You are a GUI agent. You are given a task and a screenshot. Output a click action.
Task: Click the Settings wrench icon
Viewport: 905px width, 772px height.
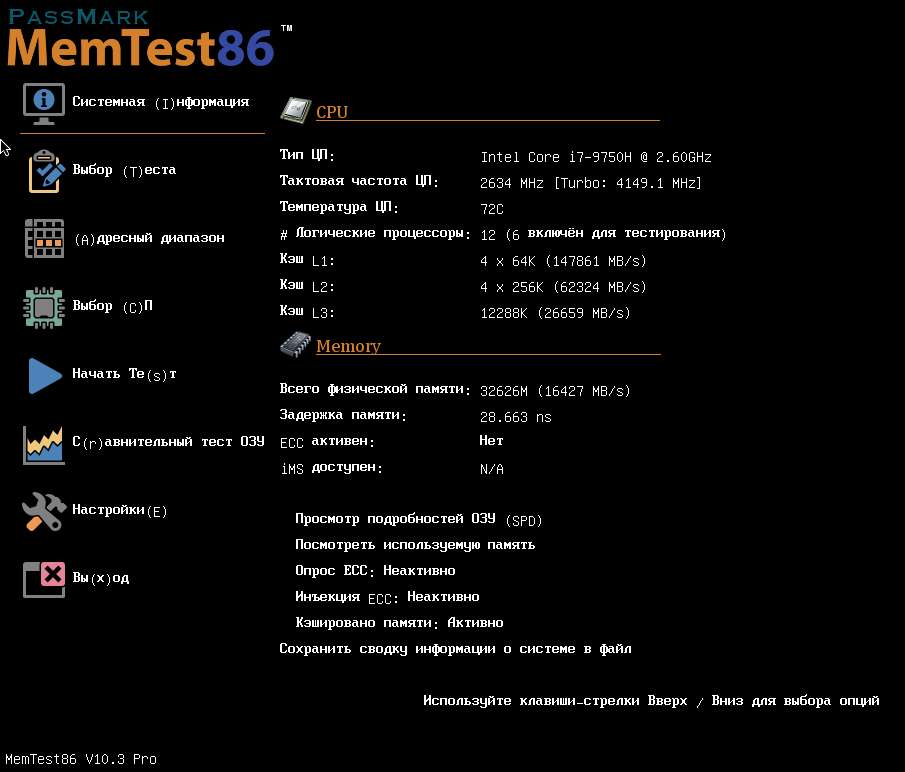point(44,511)
